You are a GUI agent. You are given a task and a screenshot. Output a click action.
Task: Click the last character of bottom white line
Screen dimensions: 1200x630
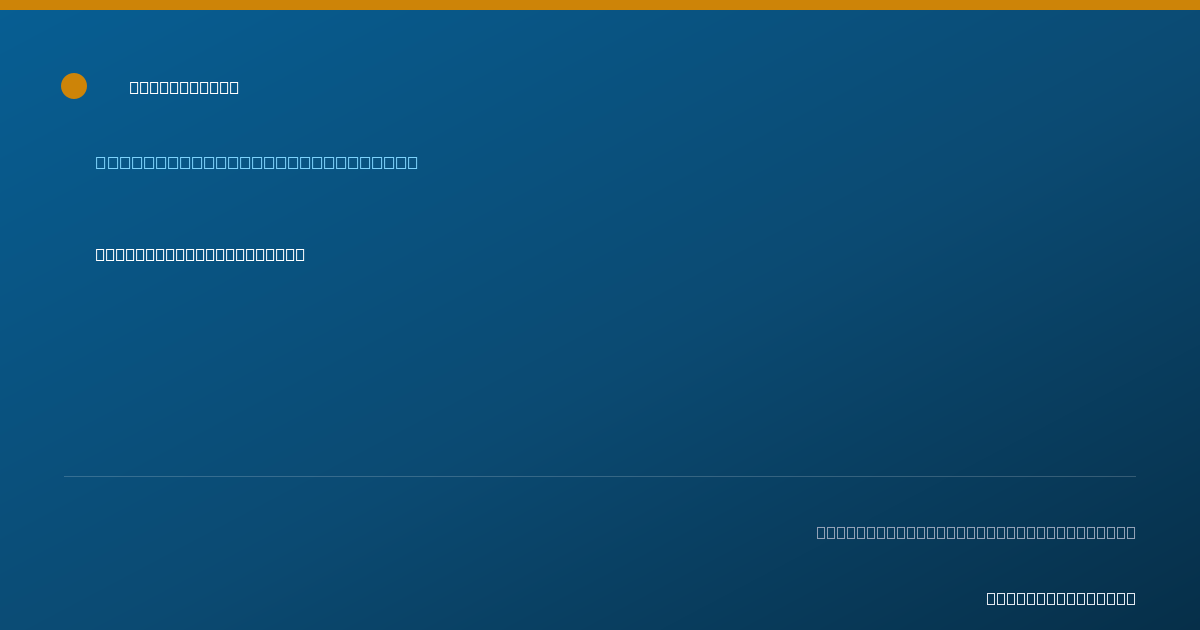point(1130,598)
